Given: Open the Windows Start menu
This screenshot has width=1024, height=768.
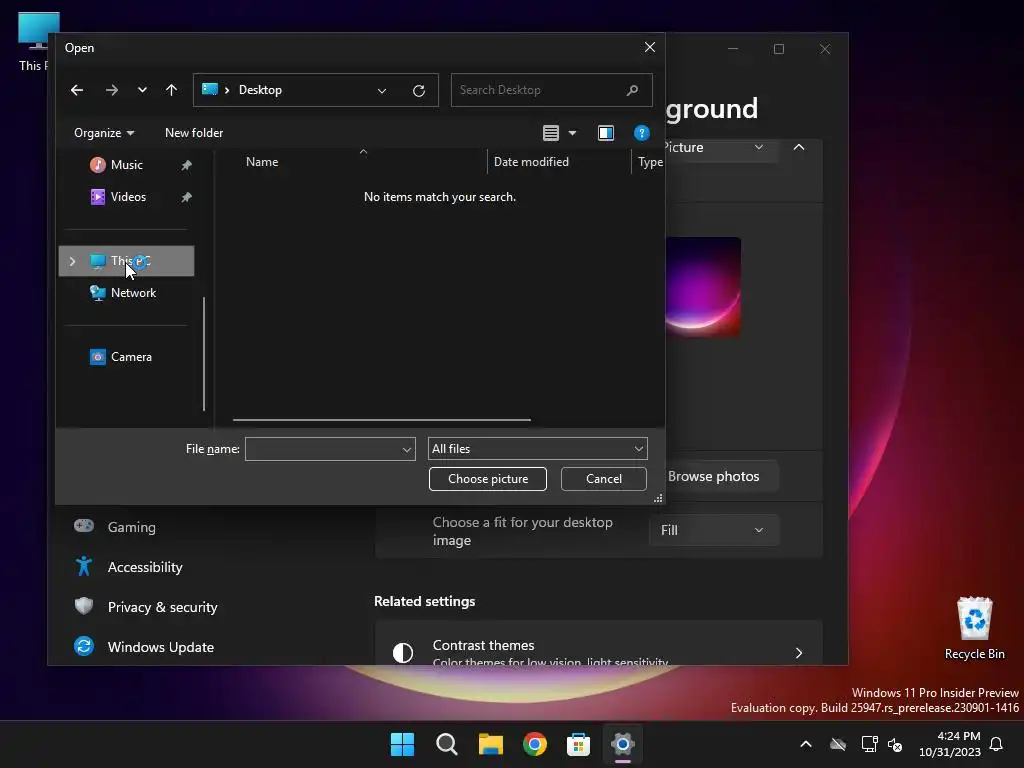Looking at the screenshot, I should tap(402, 744).
